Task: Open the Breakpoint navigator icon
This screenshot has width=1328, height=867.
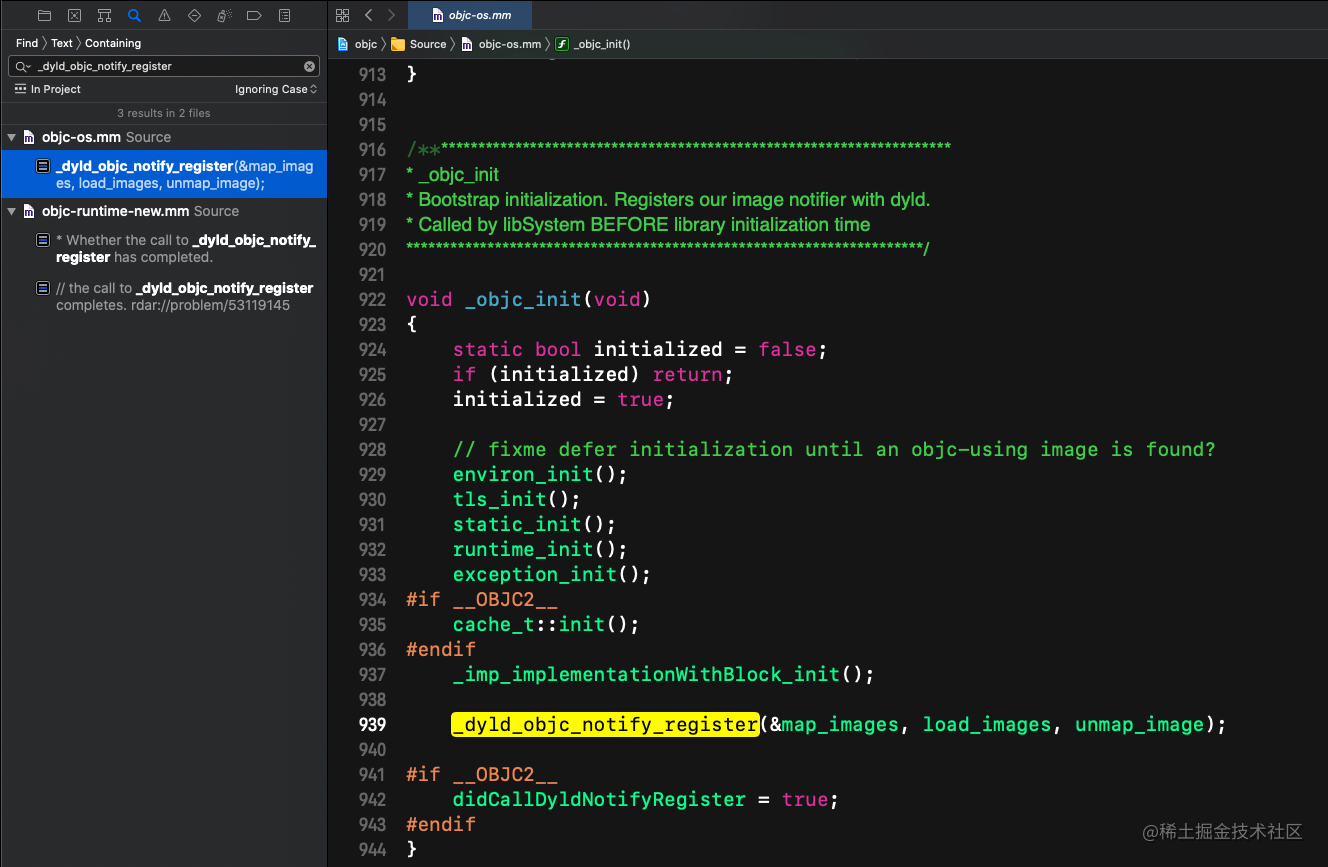Action: pyautogui.click(x=254, y=15)
